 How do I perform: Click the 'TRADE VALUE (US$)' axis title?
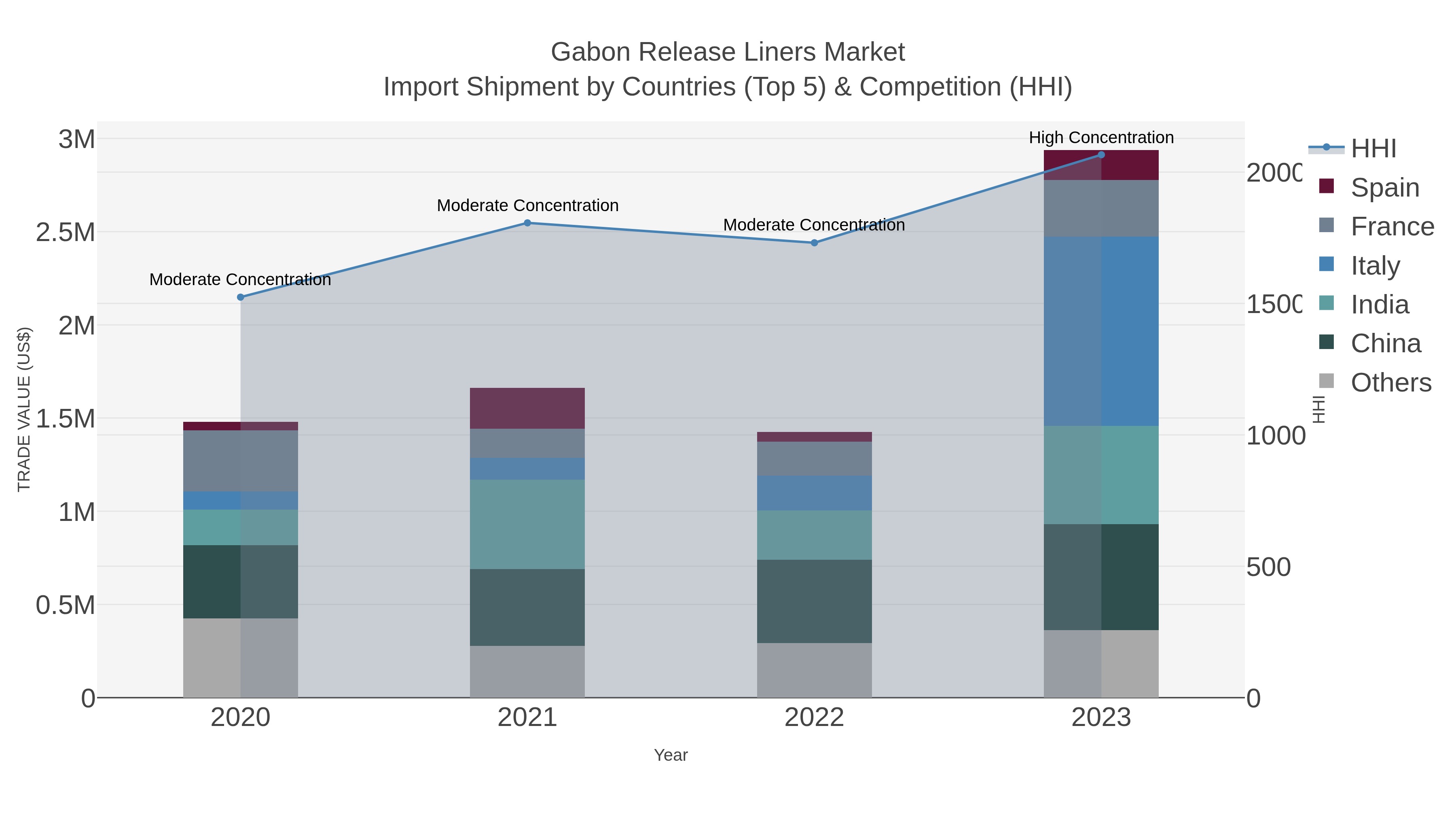coord(24,409)
